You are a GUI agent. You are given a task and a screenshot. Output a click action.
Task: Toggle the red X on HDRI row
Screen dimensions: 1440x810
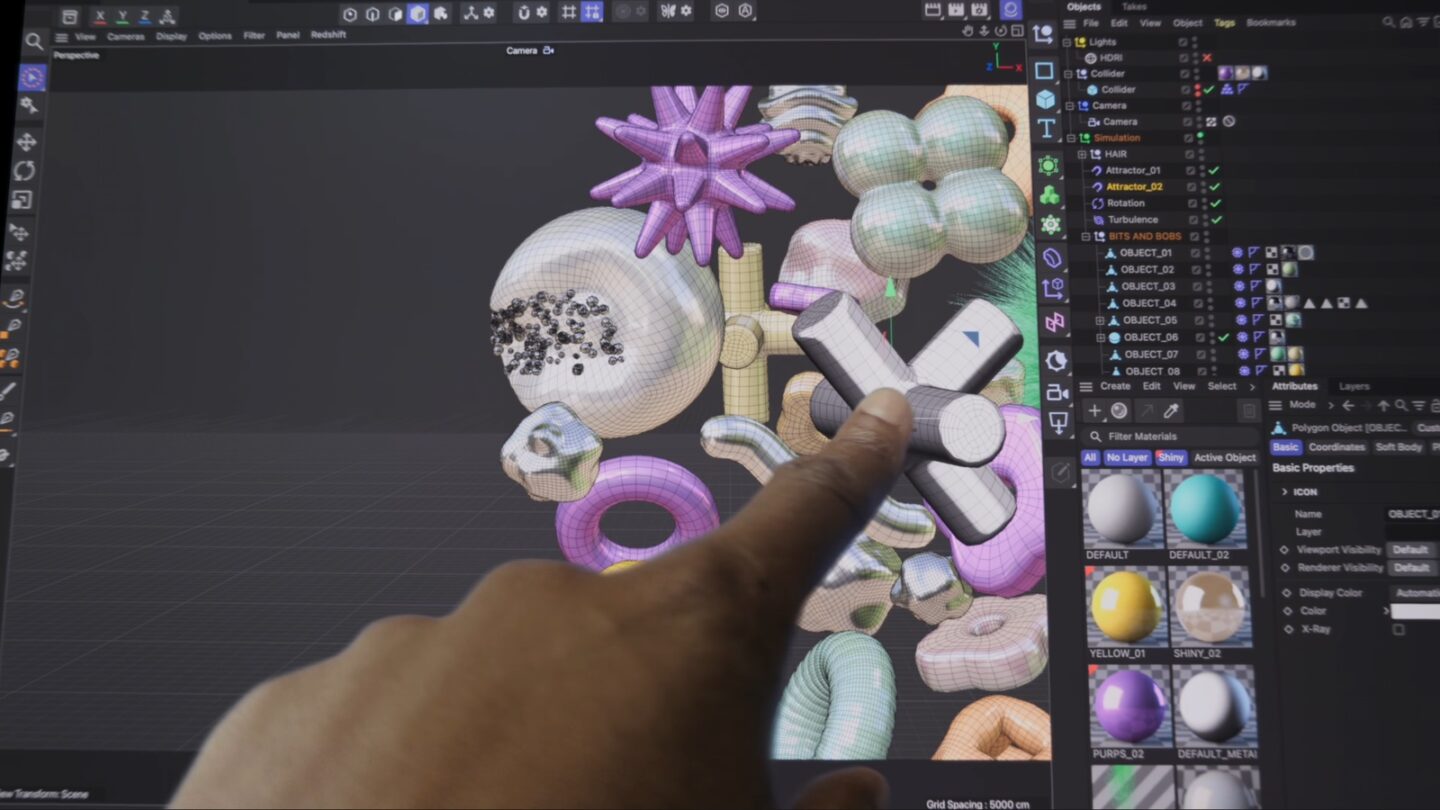(1207, 58)
